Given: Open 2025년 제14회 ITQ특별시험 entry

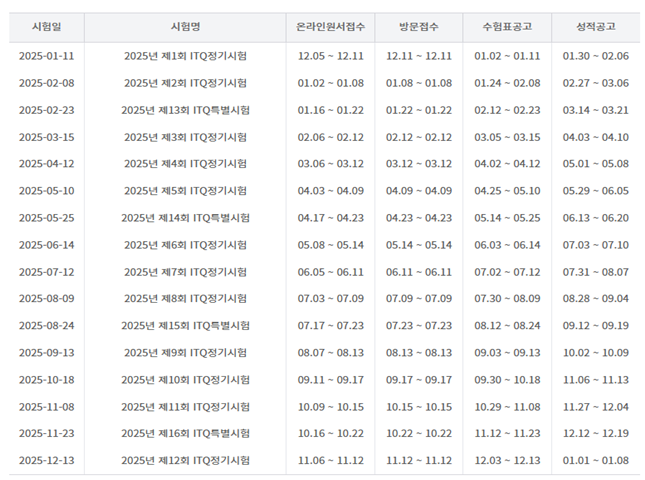Looking at the screenshot, I should [185, 218].
